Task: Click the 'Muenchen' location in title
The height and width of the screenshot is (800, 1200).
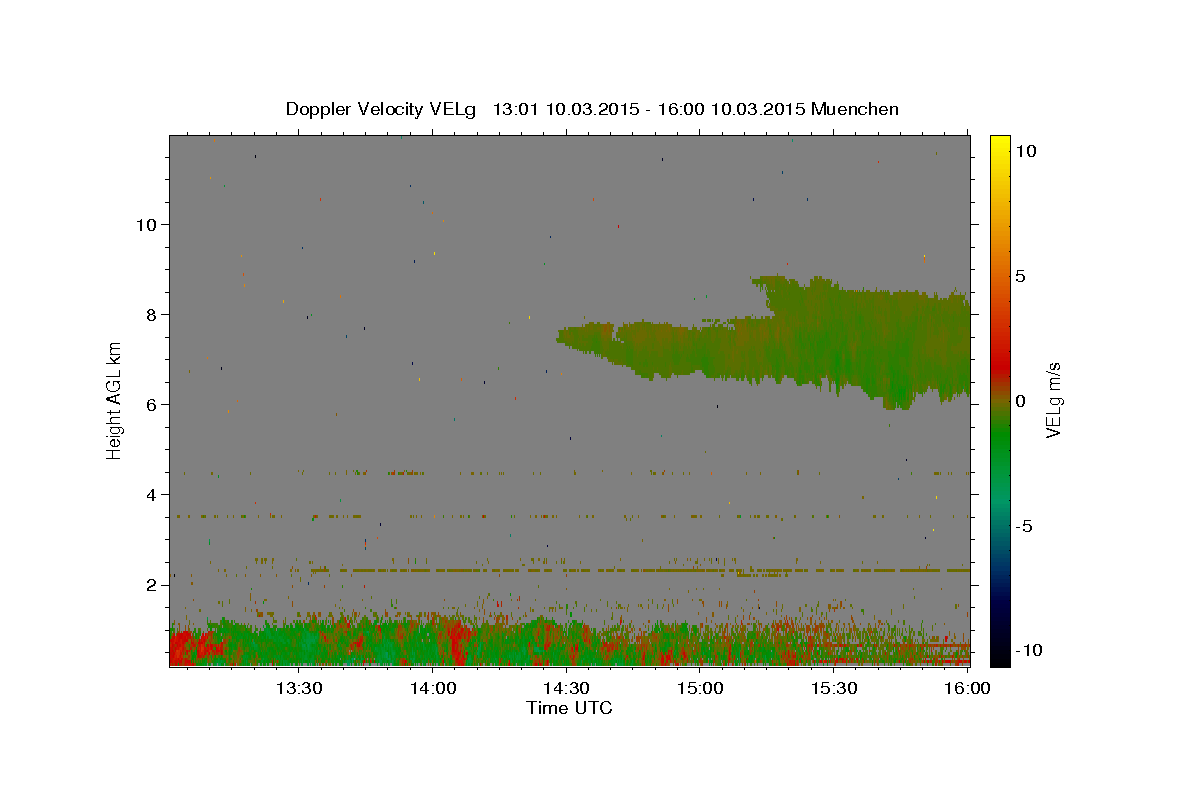Action: pyautogui.click(x=855, y=109)
